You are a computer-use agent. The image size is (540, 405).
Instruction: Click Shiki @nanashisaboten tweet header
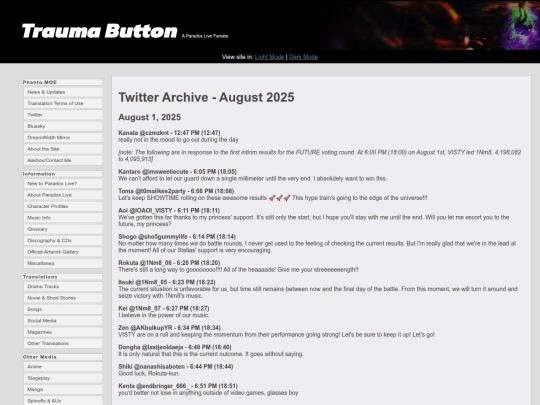click(176, 366)
